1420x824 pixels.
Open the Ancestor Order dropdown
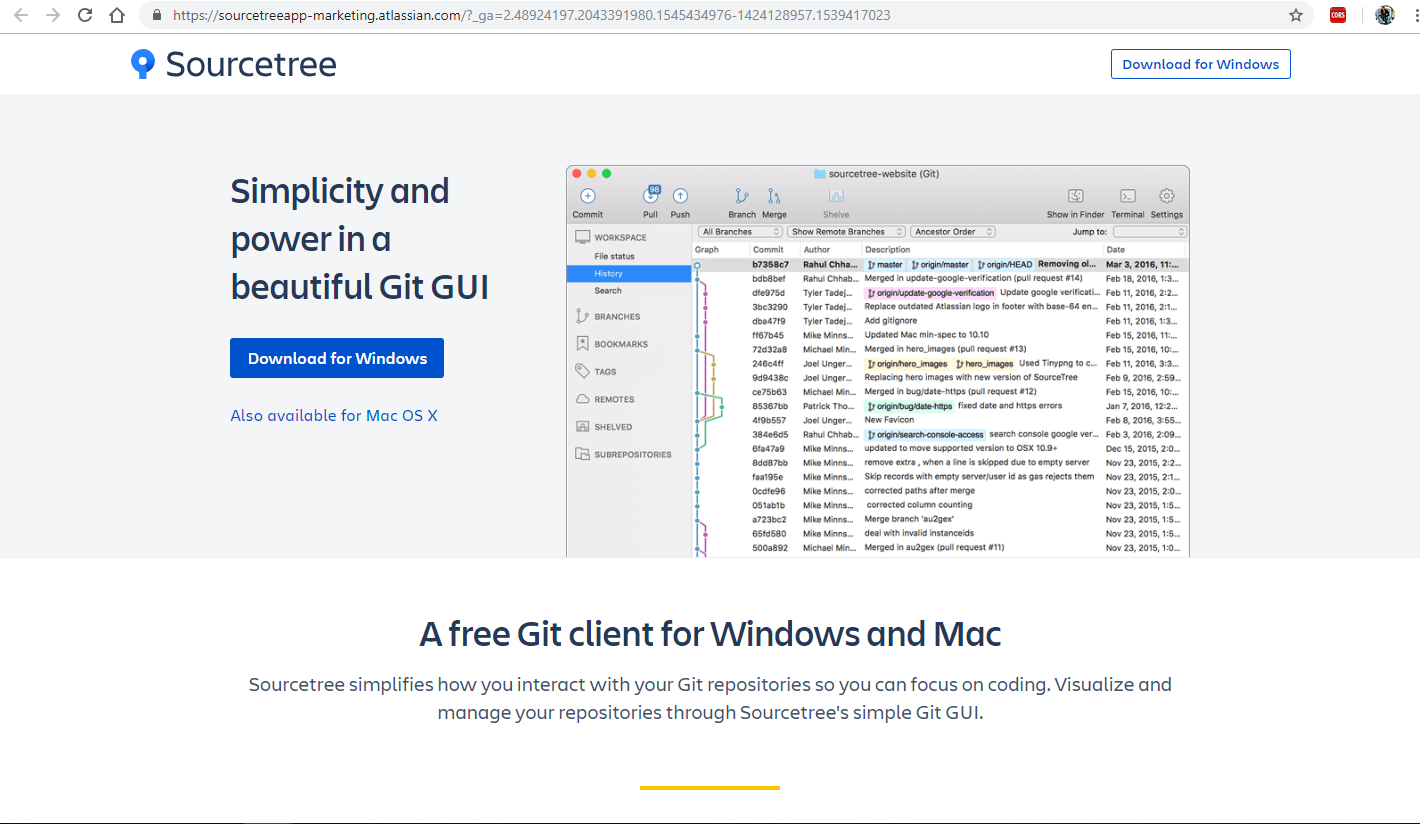click(953, 231)
